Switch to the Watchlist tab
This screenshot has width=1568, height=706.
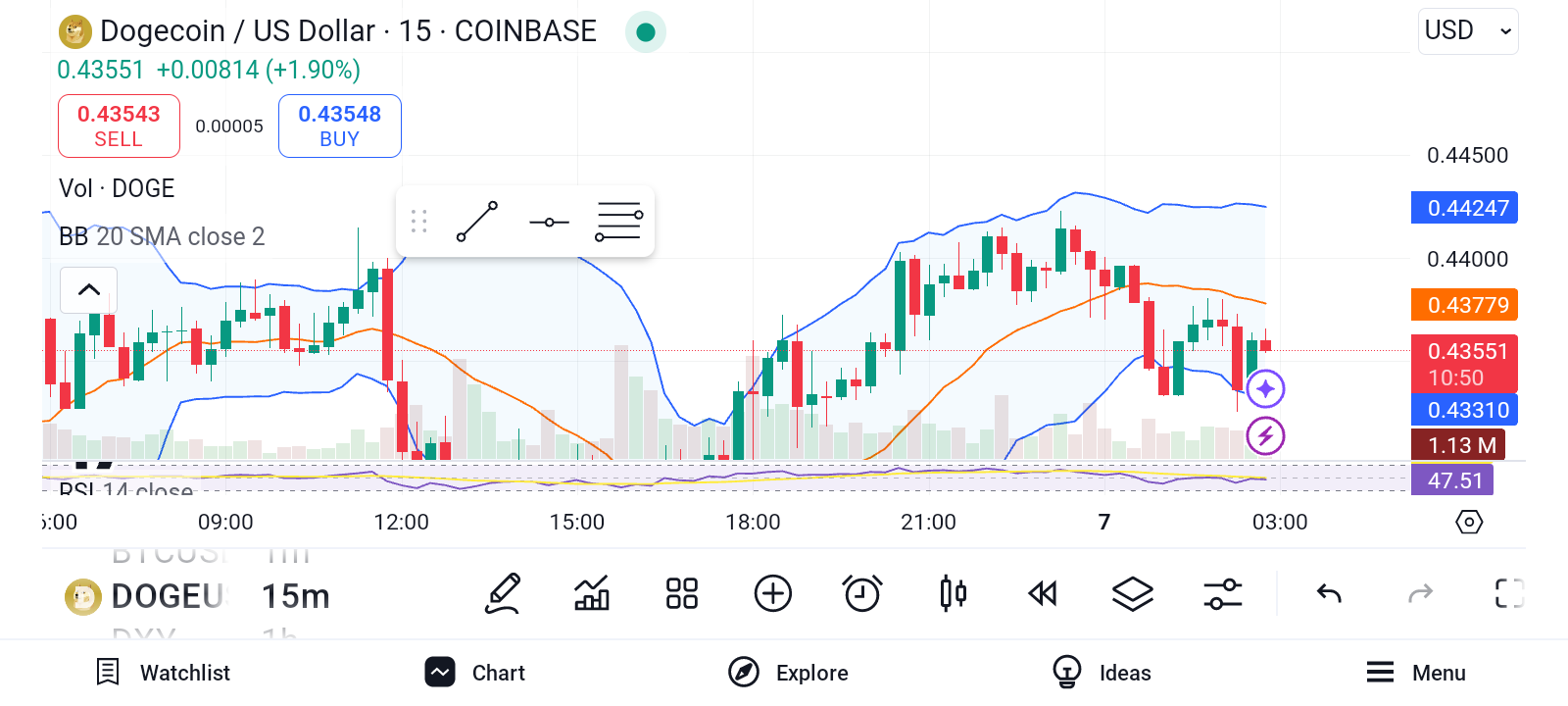pyautogui.click(x=163, y=673)
